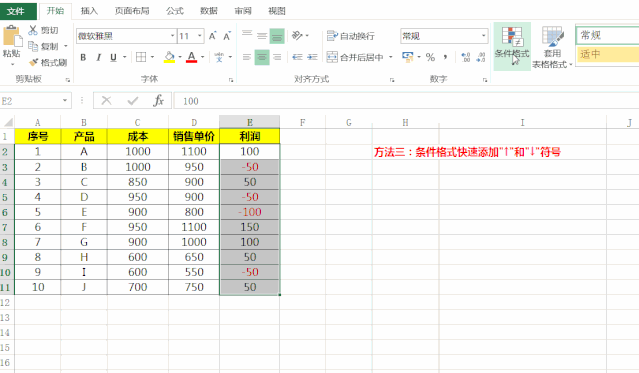Toggle Underline formatting
Image resolution: width=639 pixels, height=373 pixels.
pos(113,57)
